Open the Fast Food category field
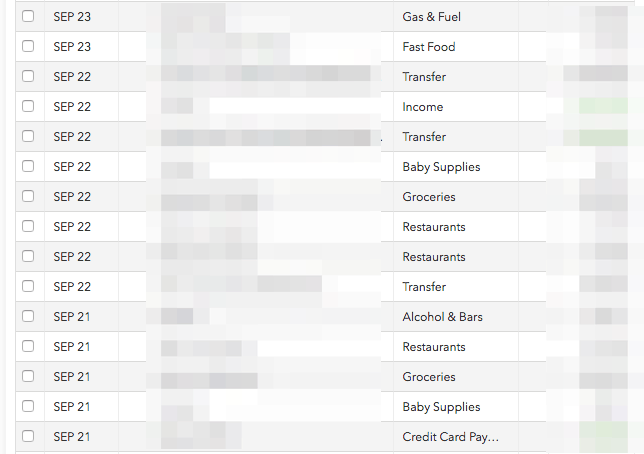 (x=429, y=47)
